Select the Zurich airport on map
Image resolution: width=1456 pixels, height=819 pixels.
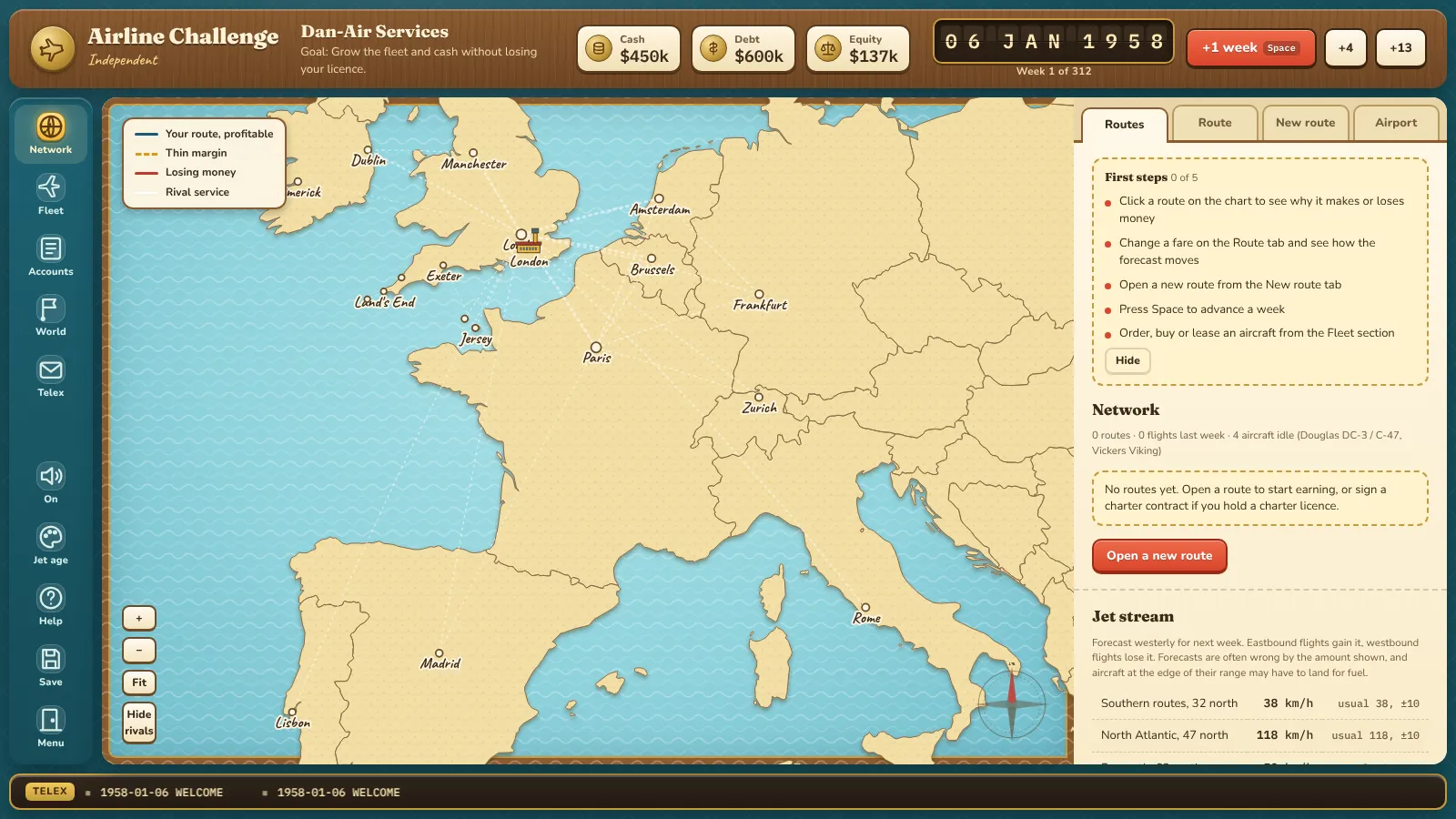[x=759, y=397]
